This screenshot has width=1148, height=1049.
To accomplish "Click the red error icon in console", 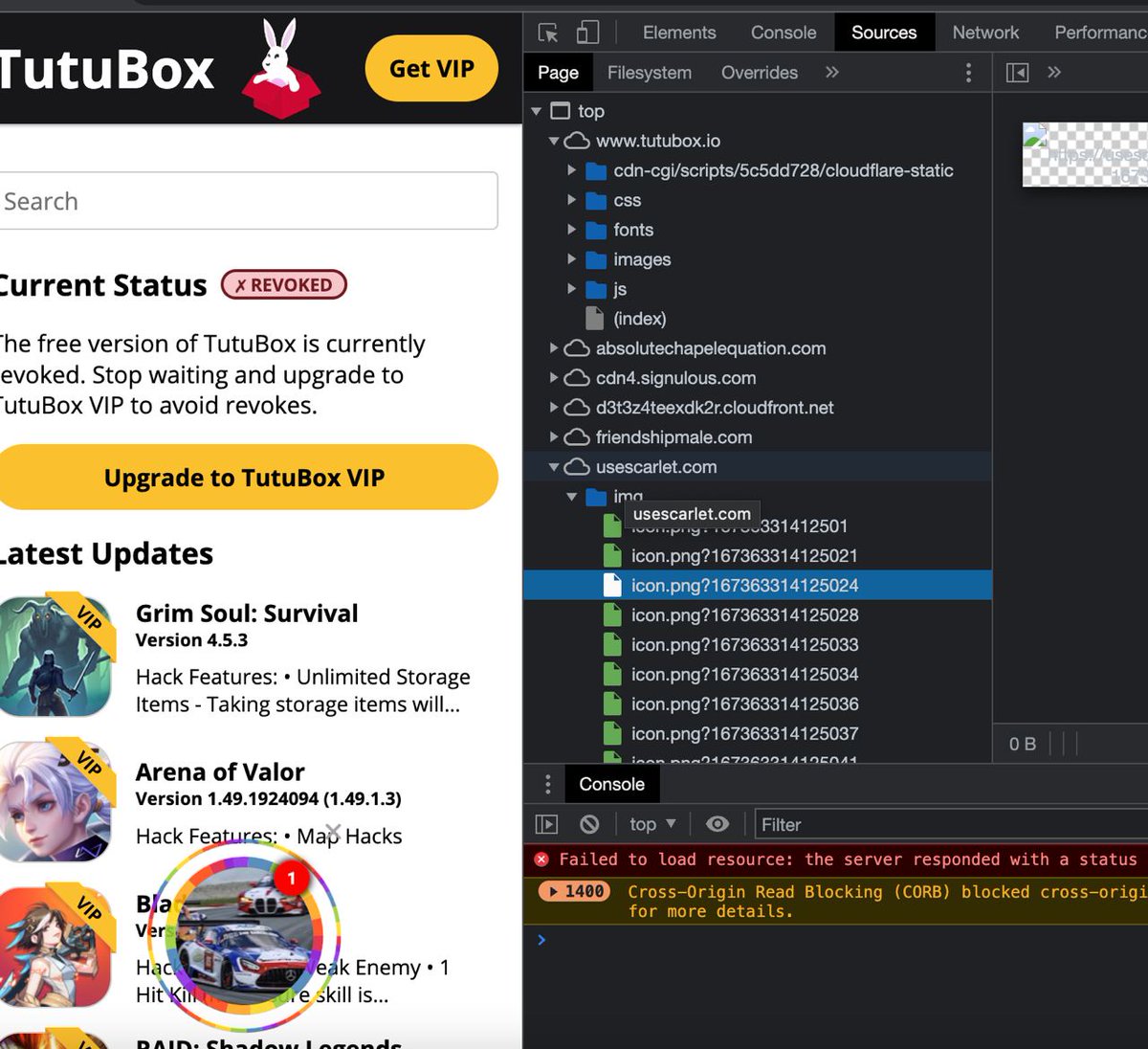I will pos(541,859).
